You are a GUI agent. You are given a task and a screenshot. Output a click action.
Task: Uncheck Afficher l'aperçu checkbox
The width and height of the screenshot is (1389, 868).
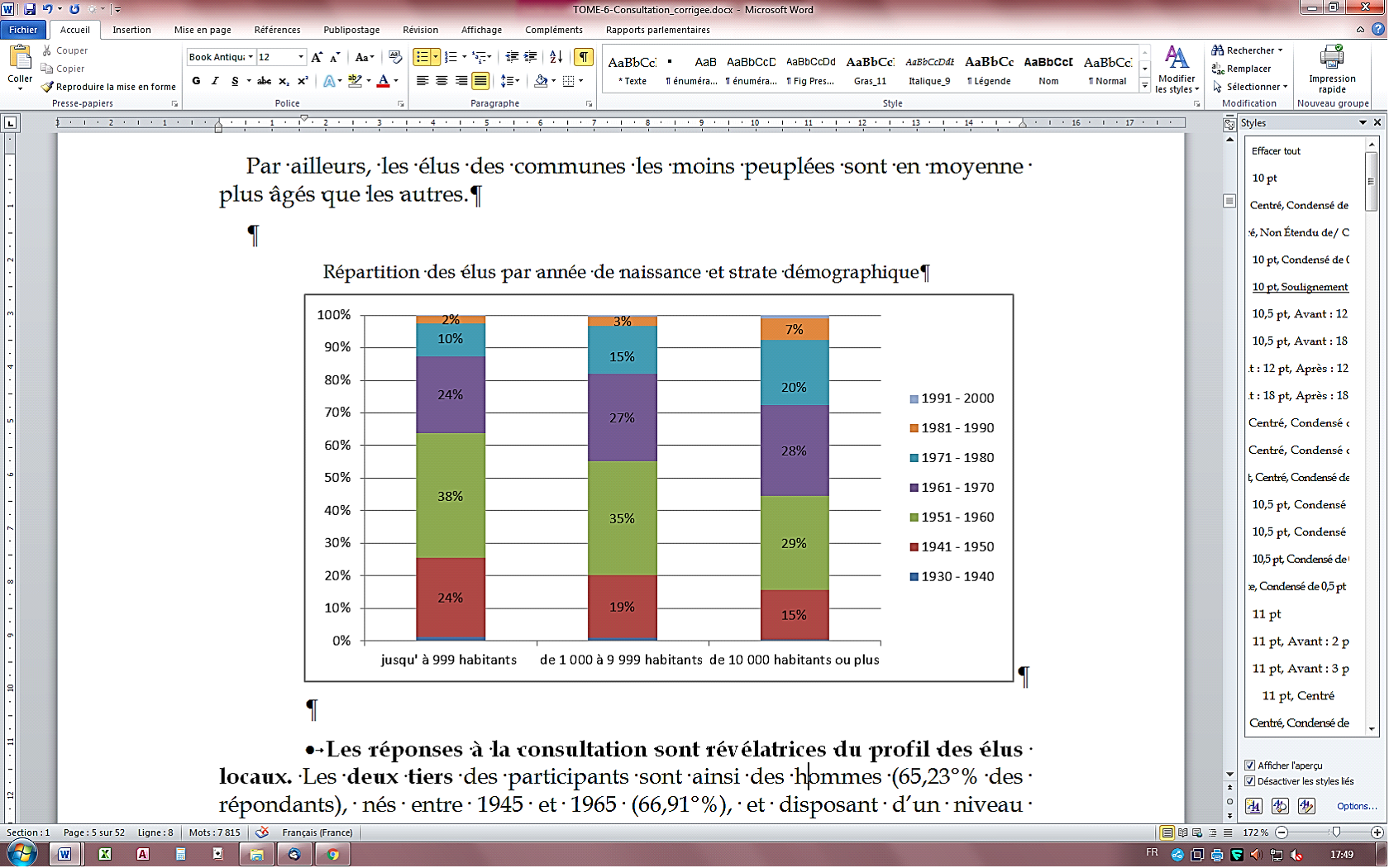(1250, 765)
